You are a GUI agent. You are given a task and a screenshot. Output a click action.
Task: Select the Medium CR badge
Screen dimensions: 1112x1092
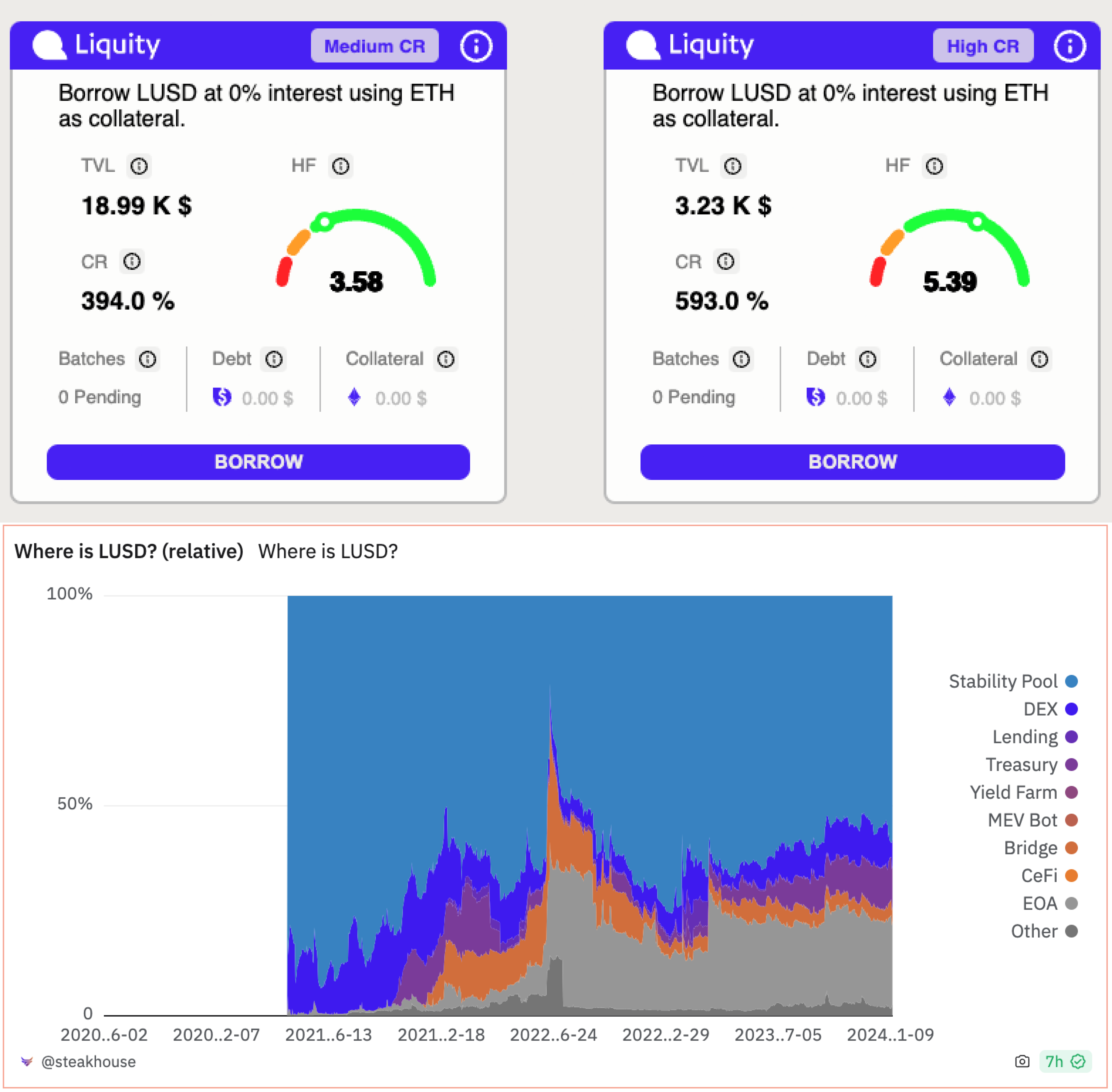coord(375,46)
